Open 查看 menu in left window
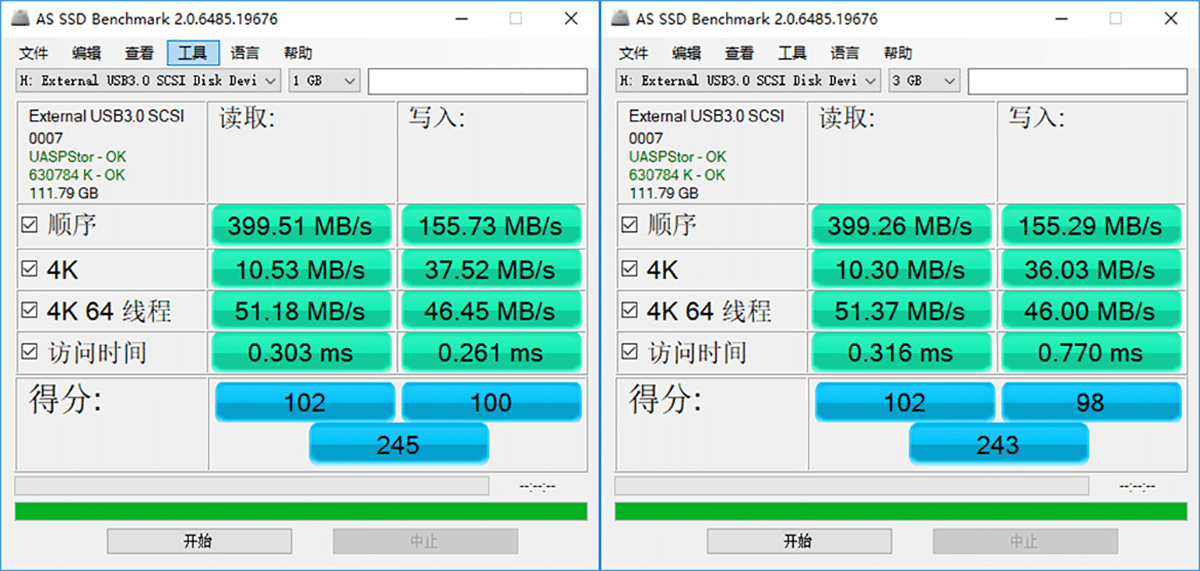Viewport: 1200px width, 571px height. (x=139, y=53)
